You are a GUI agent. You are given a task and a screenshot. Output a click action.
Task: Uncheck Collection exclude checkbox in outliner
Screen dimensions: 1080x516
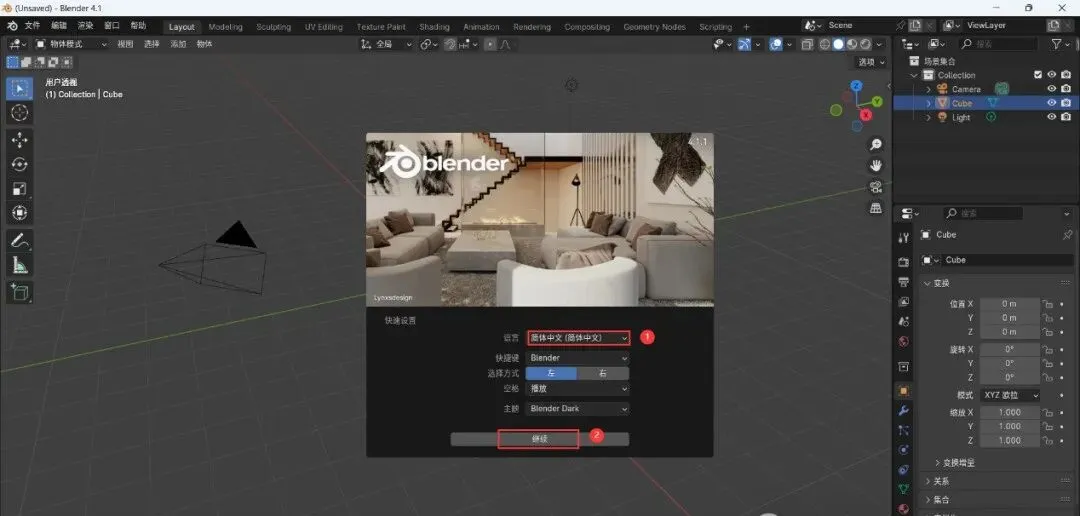click(1038, 74)
